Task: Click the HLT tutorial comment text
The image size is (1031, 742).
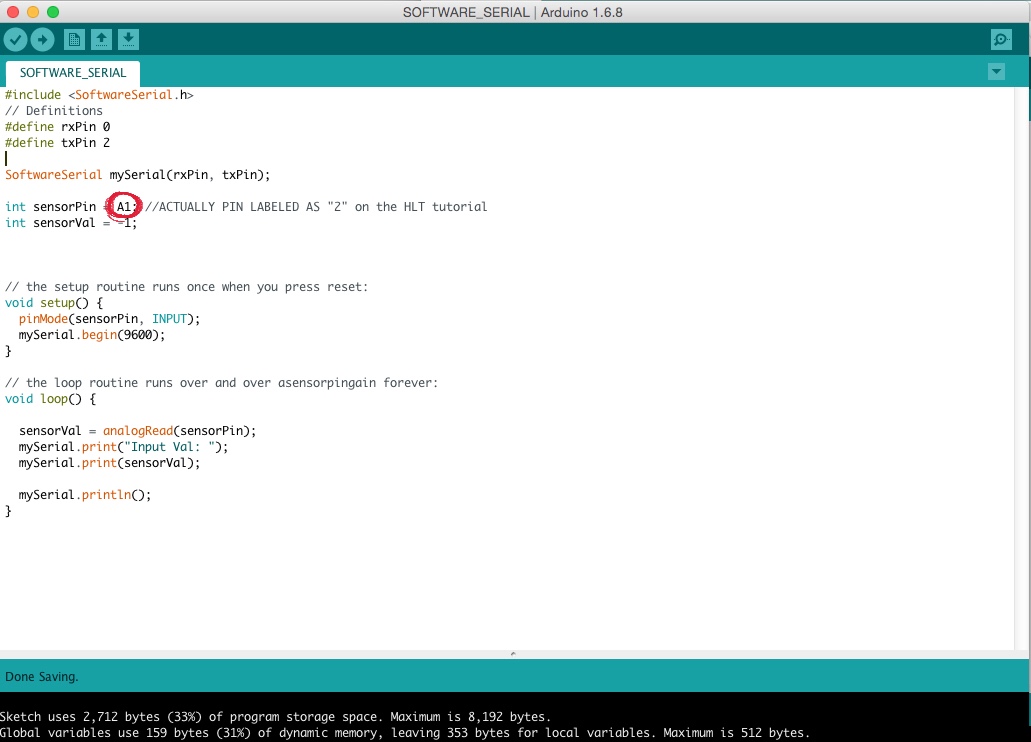Action: (316, 207)
